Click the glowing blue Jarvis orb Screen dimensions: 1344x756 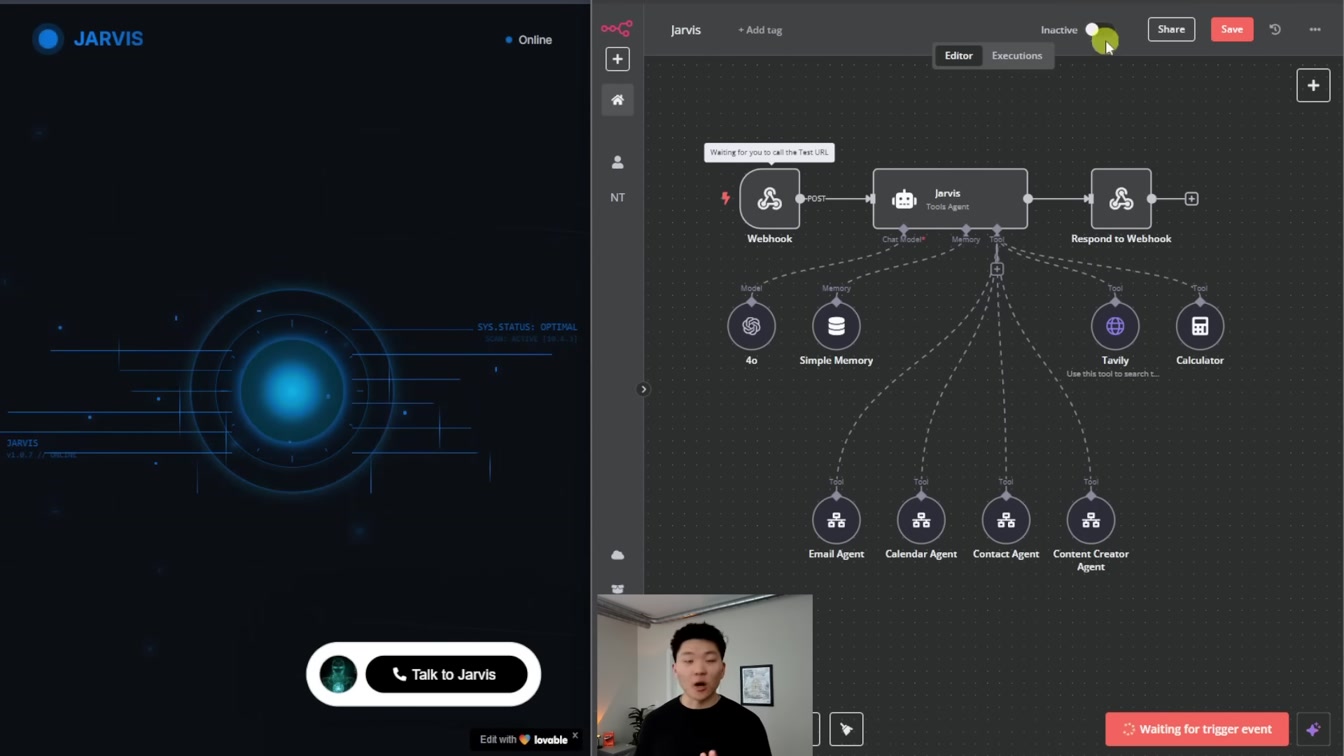coord(291,390)
